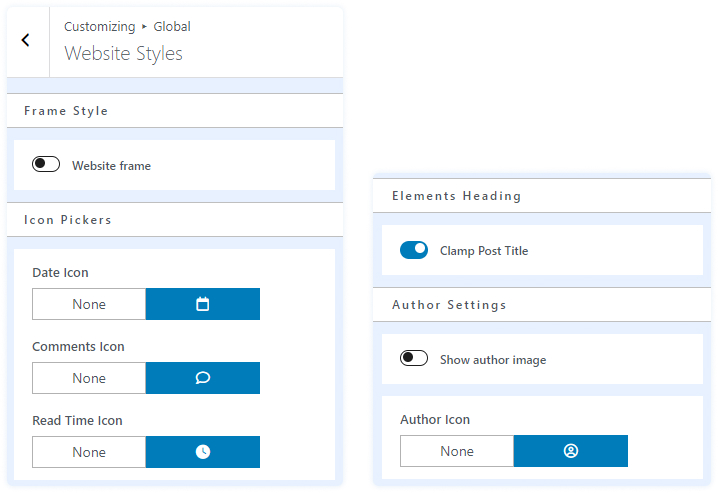The width and height of the screenshot is (718, 493).
Task: Turn off the Clamp Post Title switch
Action: [414, 250]
